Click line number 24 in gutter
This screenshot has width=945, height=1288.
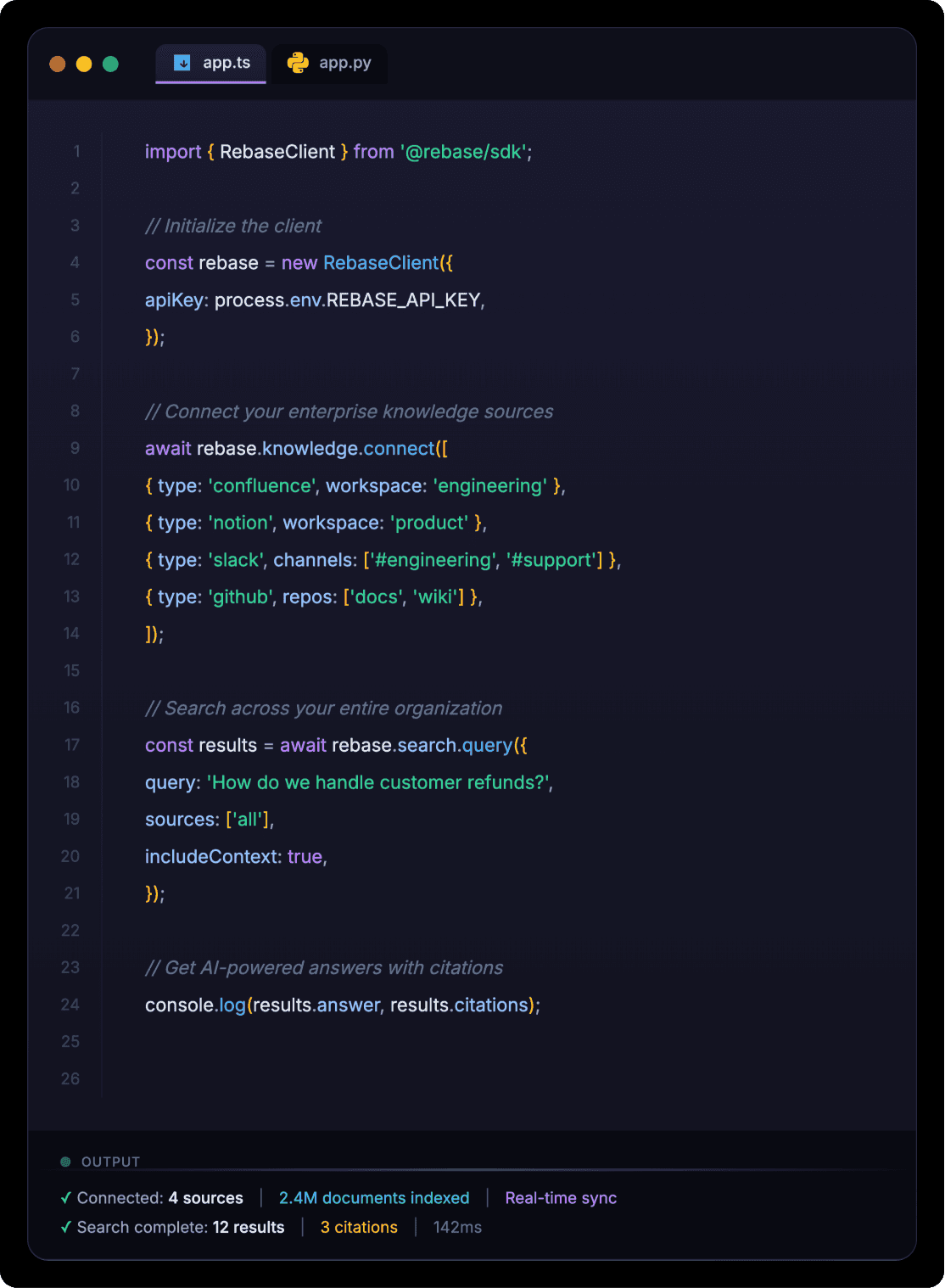pyautogui.click(x=70, y=1005)
